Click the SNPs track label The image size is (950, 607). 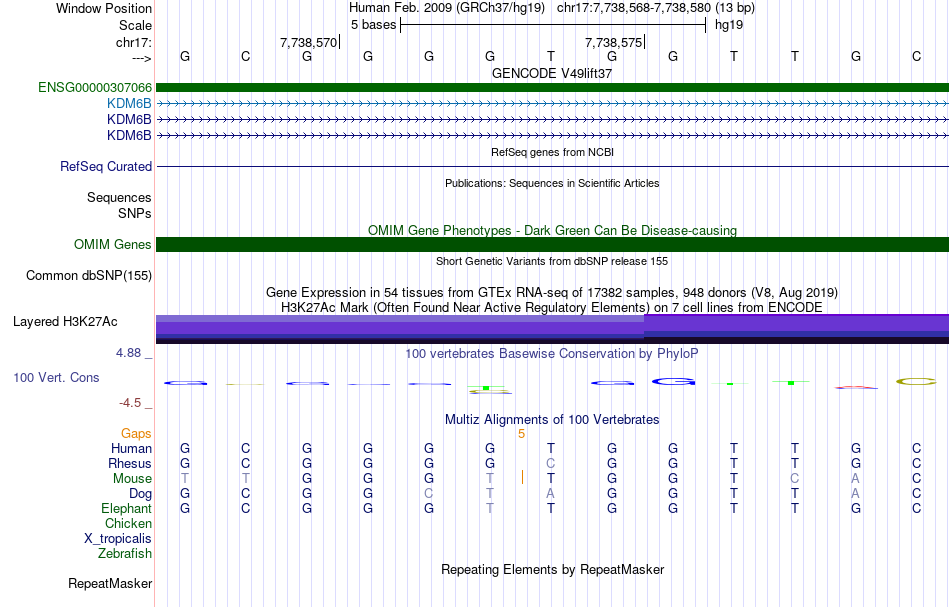point(135,214)
